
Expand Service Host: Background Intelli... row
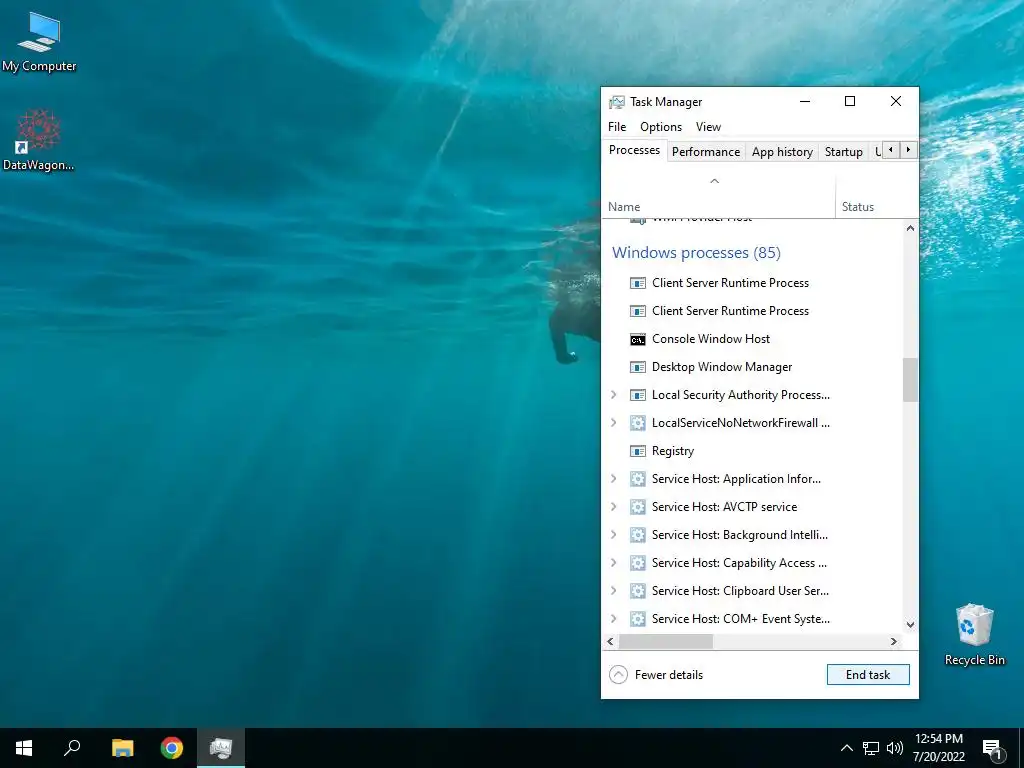(613, 535)
